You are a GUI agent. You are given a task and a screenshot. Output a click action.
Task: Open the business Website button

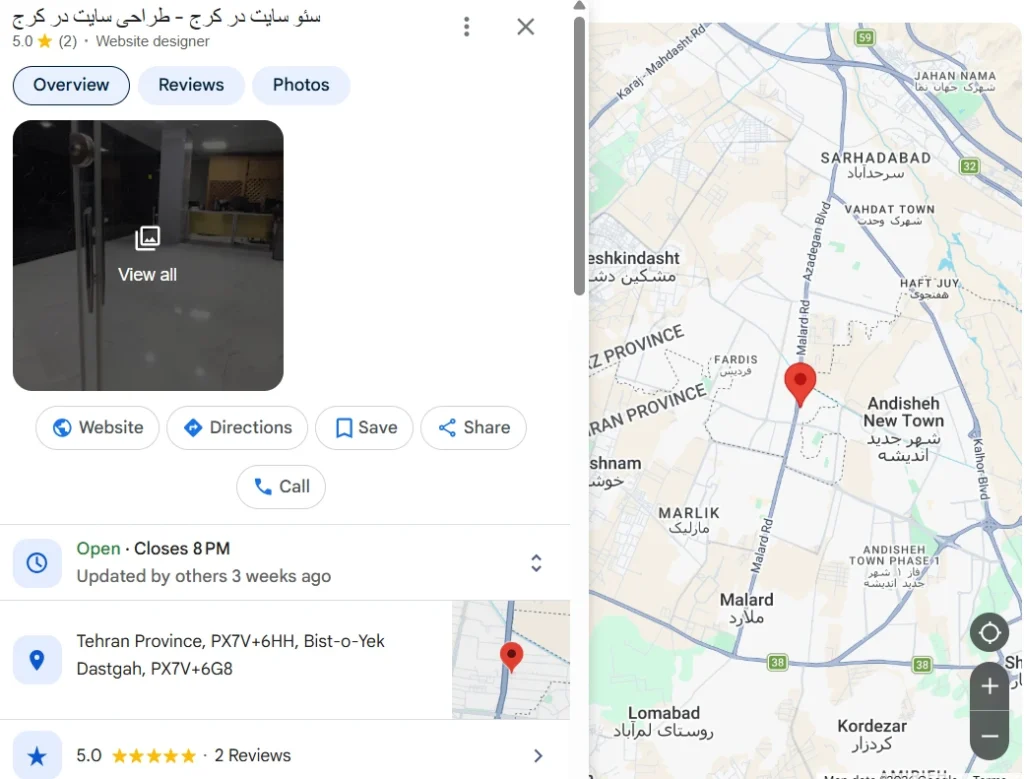(x=97, y=428)
